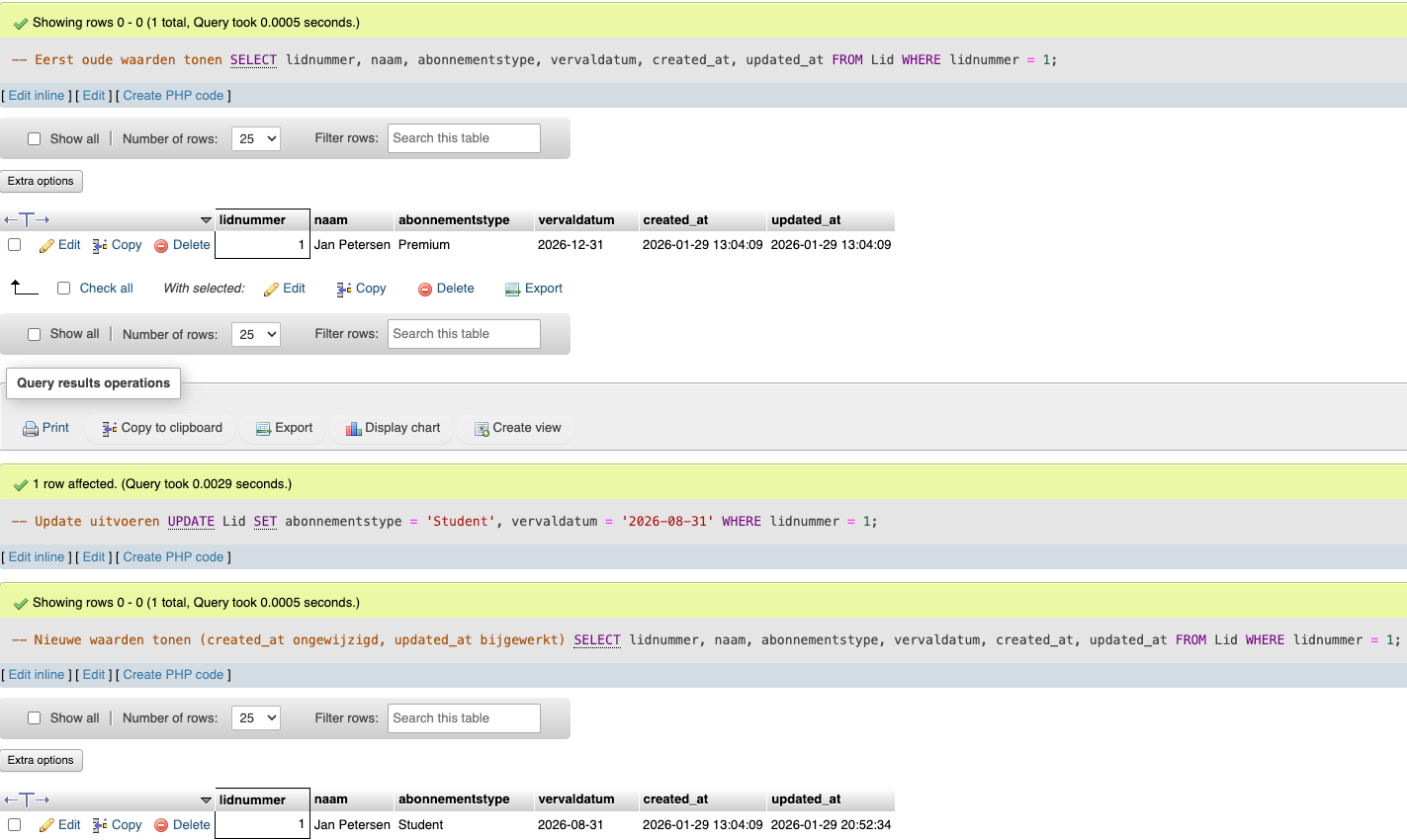Print the query results
Viewport: 1407px width, 840px height.
click(x=45, y=427)
